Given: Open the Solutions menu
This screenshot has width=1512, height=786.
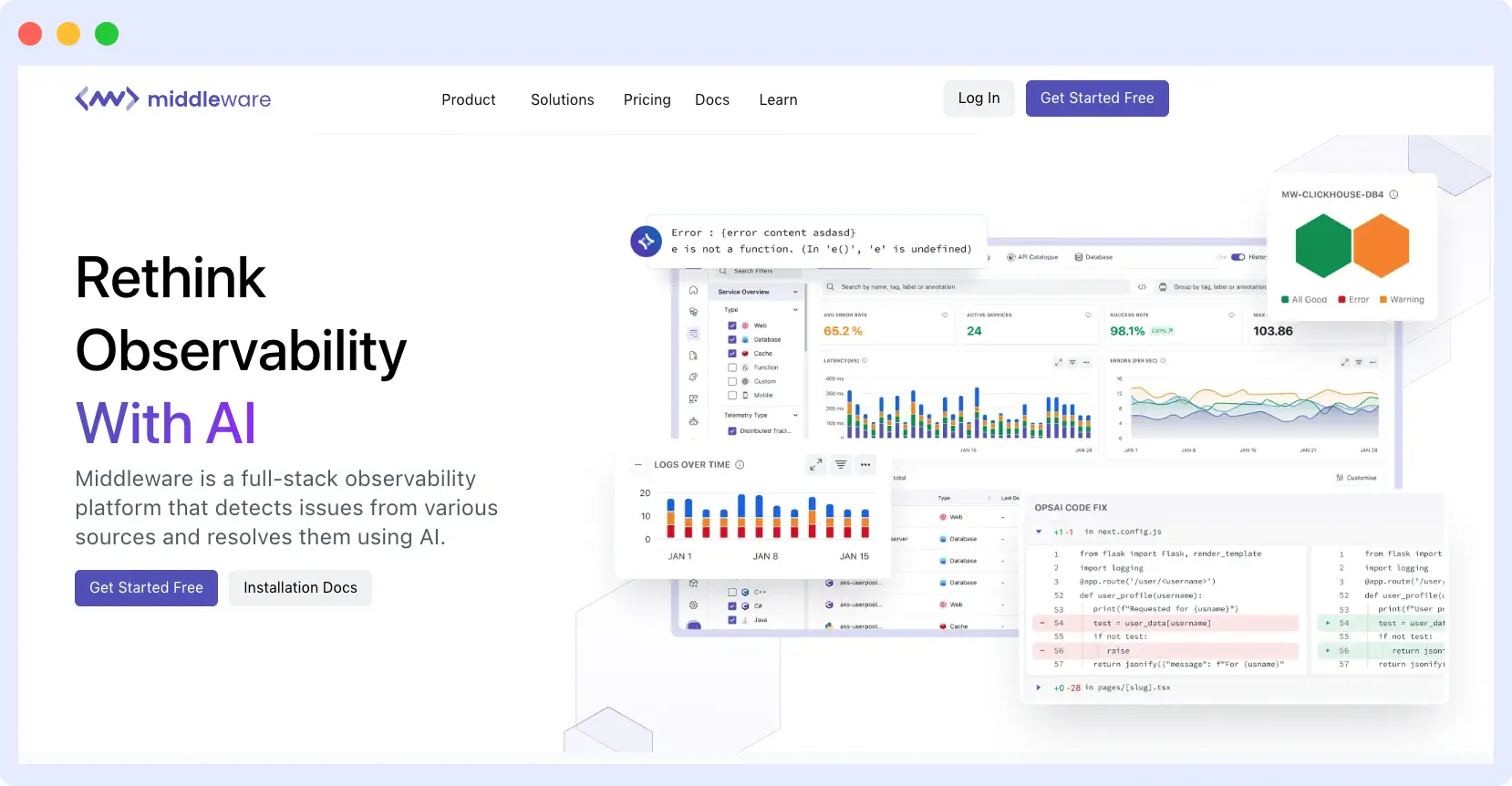Looking at the screenshot, I should click(x=563, y=99).
